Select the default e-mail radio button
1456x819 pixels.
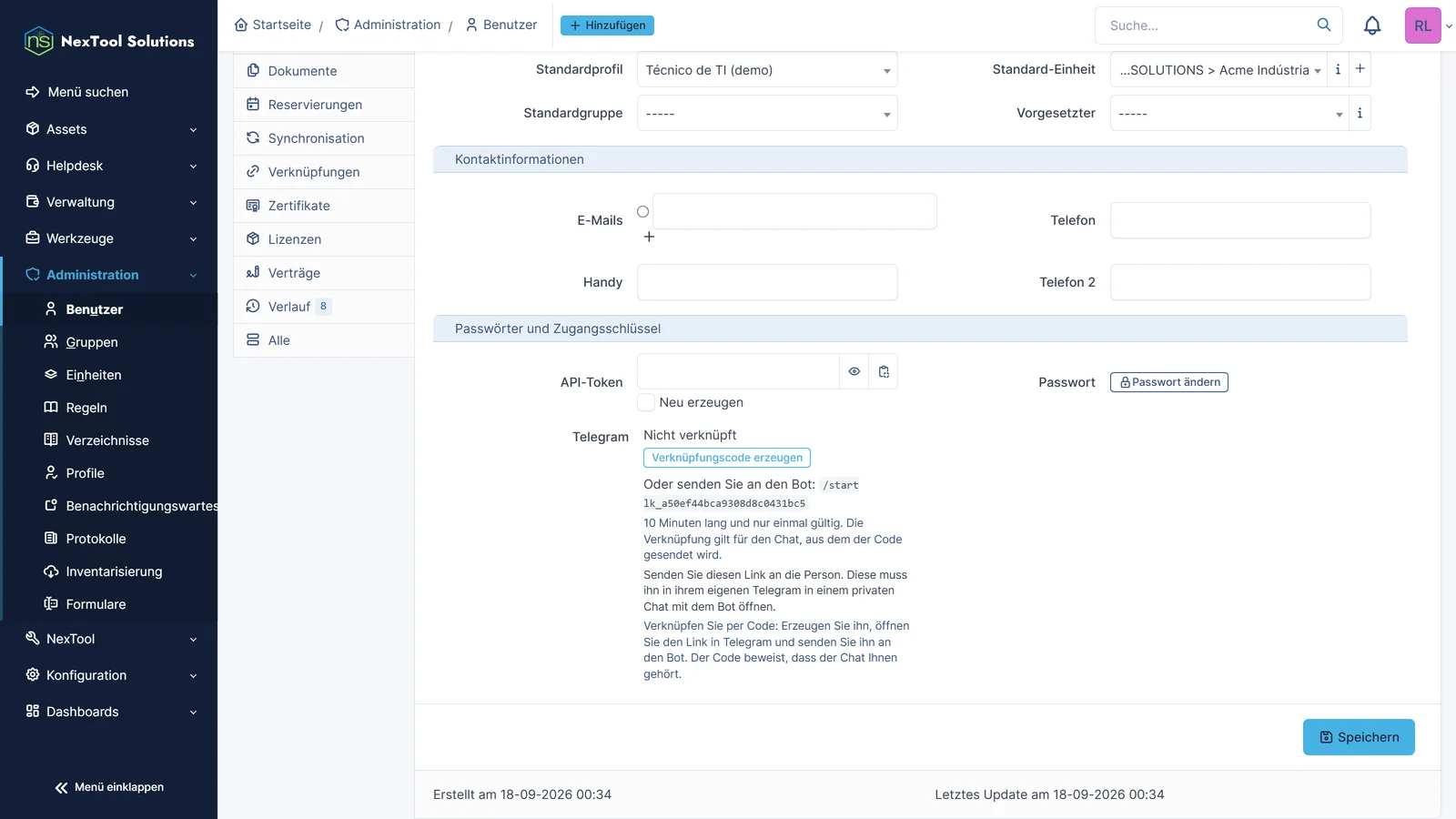click(x=642, y=211)
